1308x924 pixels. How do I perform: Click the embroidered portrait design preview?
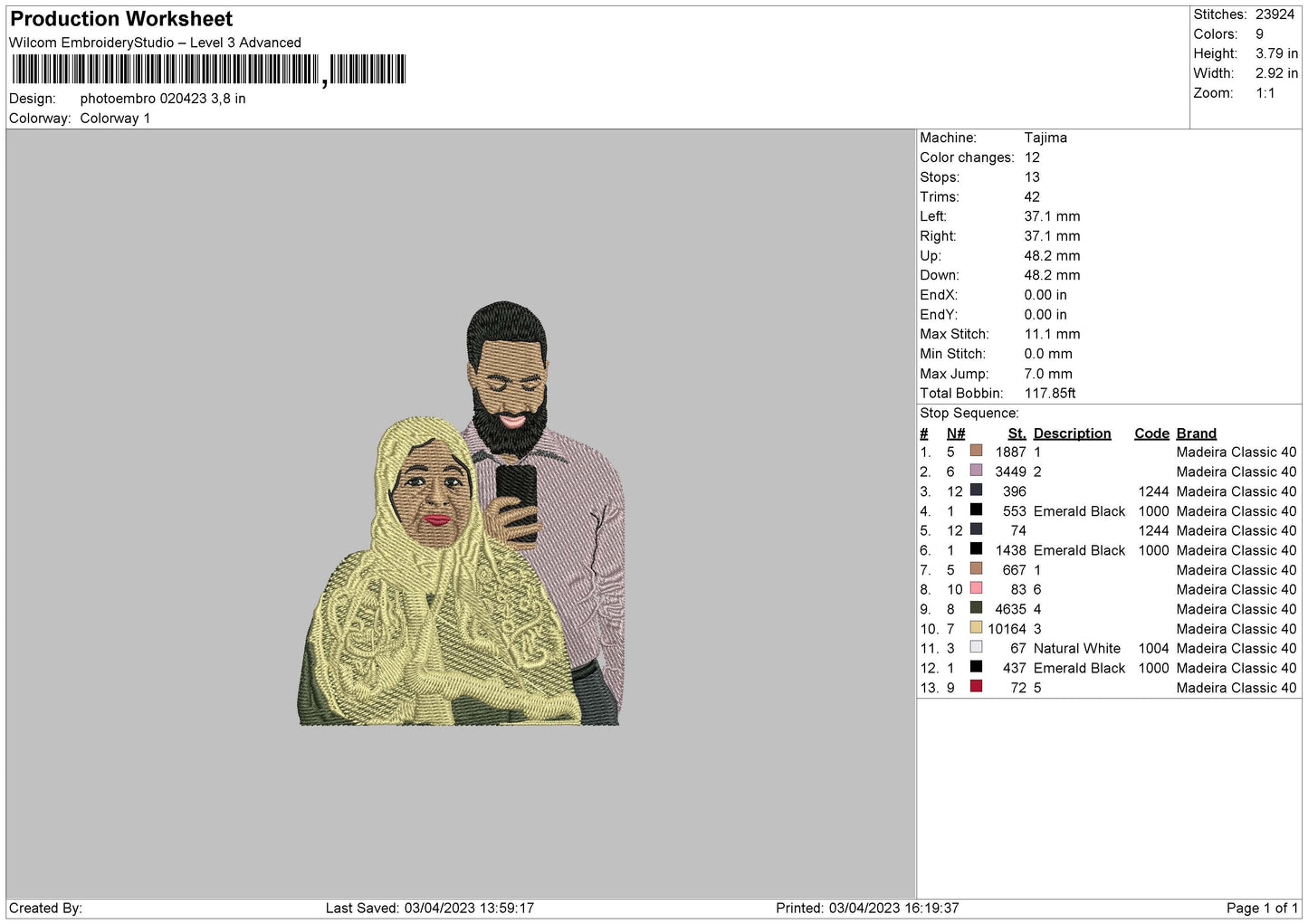[462, 513]
